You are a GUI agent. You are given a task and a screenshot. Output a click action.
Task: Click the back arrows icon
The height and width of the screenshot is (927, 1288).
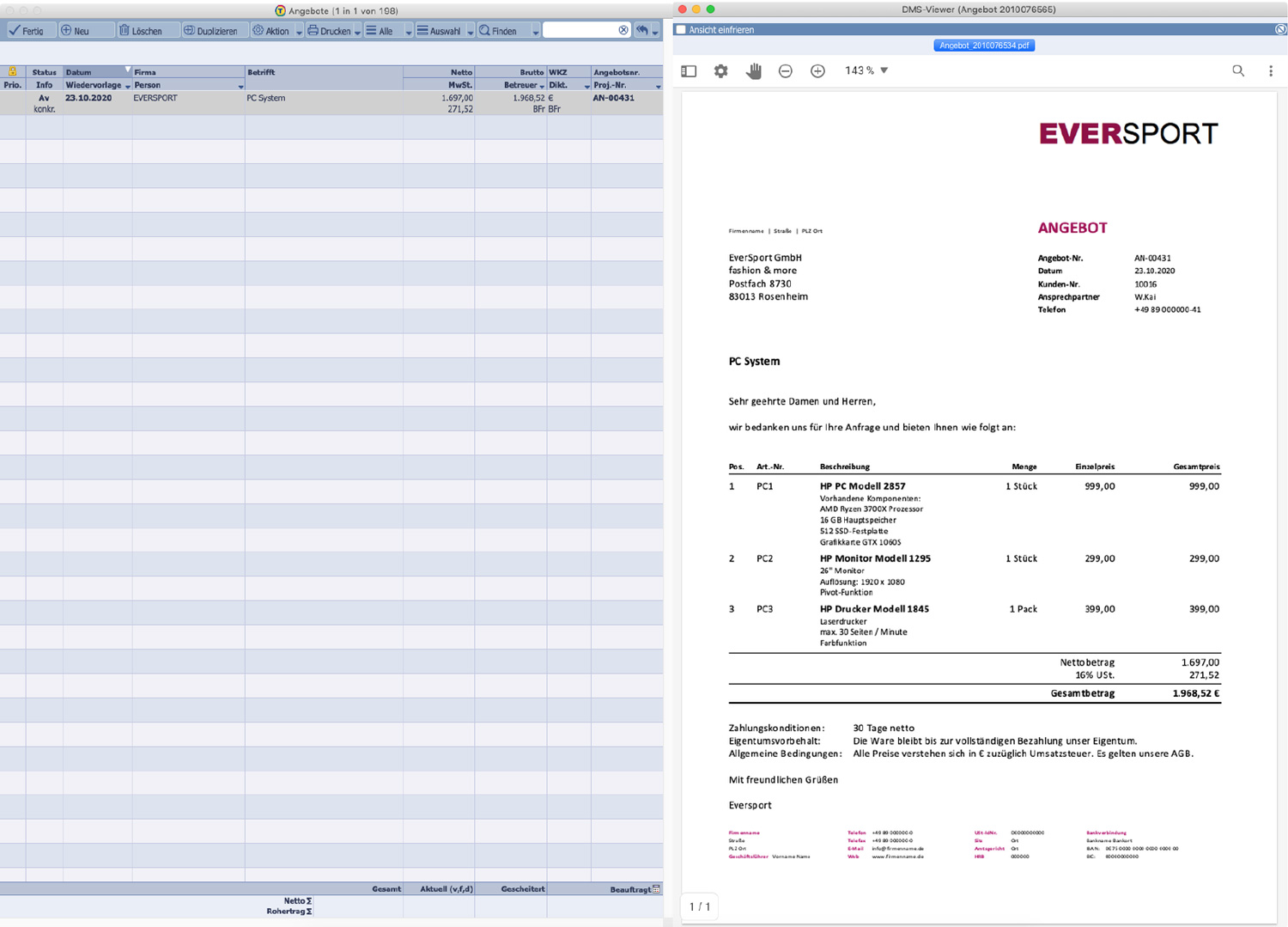click(642, 30)
